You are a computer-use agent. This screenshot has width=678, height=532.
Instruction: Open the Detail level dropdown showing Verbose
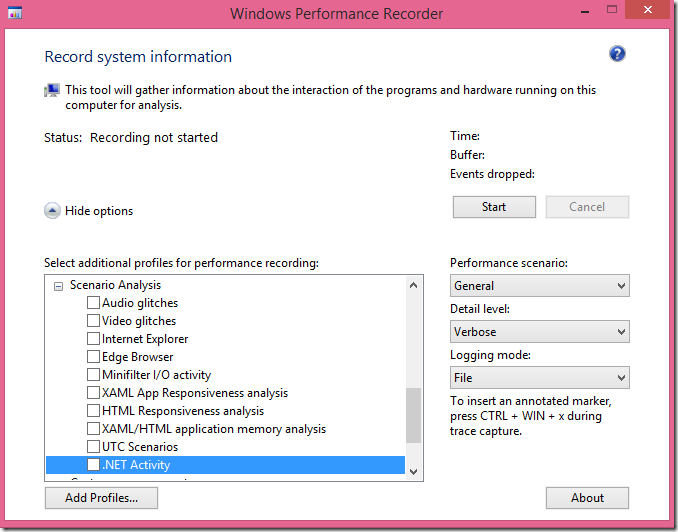point(540,332)
